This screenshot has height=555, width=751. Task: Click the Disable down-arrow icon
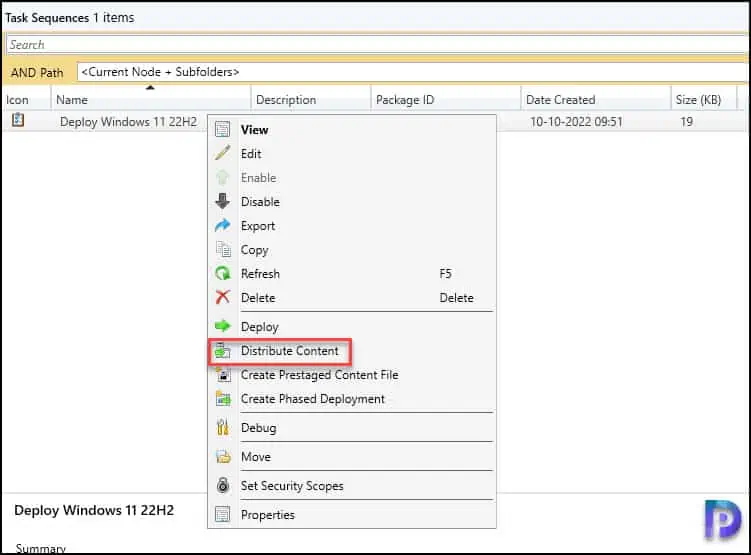click(222, 201)
